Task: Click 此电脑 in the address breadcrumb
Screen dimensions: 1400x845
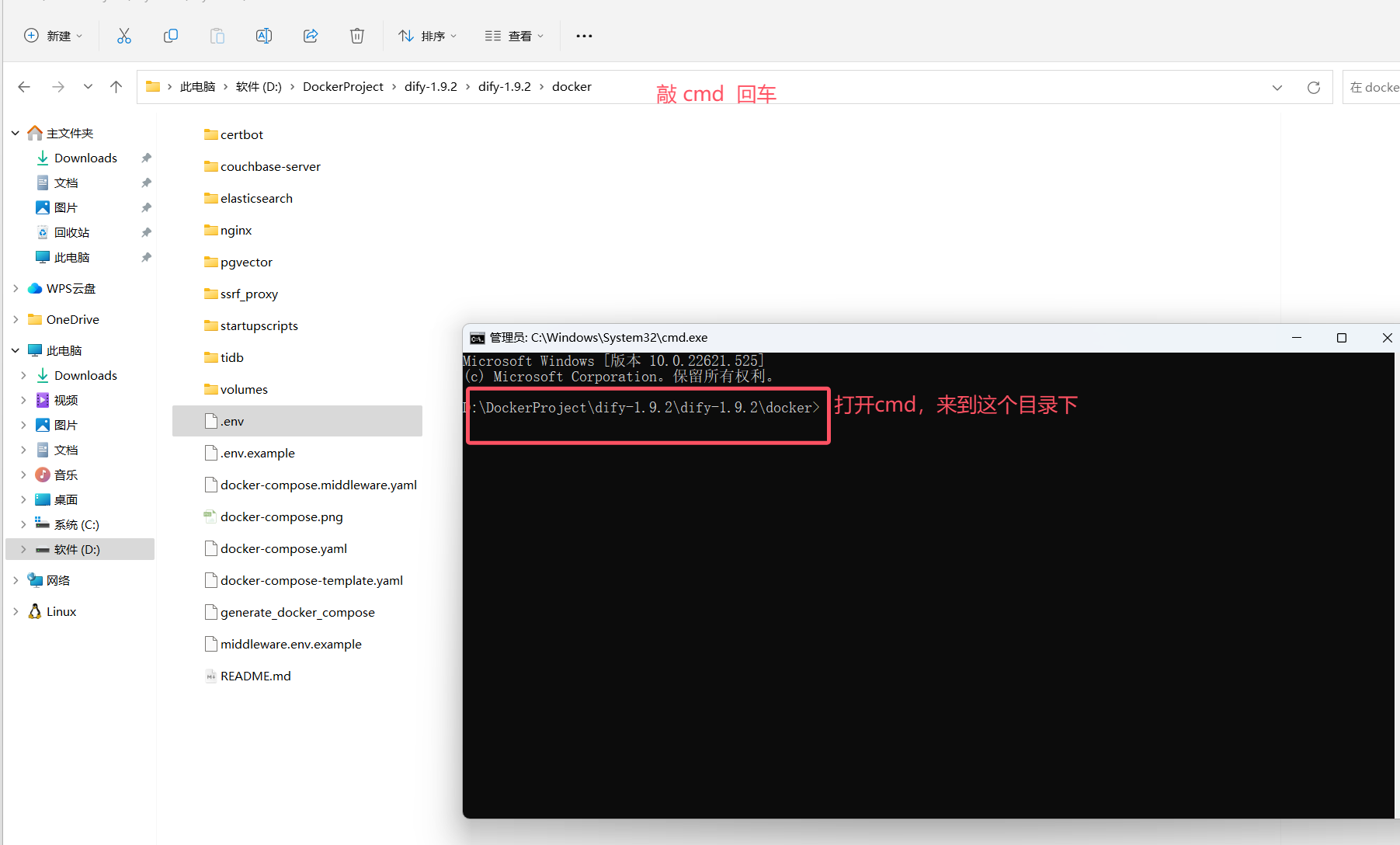Action: (x=197, y=87)
